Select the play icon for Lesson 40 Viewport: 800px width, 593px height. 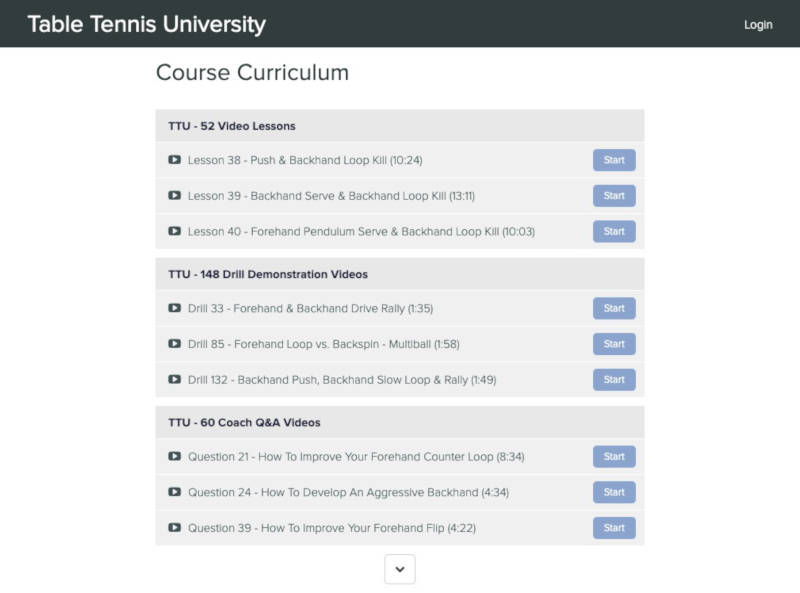coord(176,231)
